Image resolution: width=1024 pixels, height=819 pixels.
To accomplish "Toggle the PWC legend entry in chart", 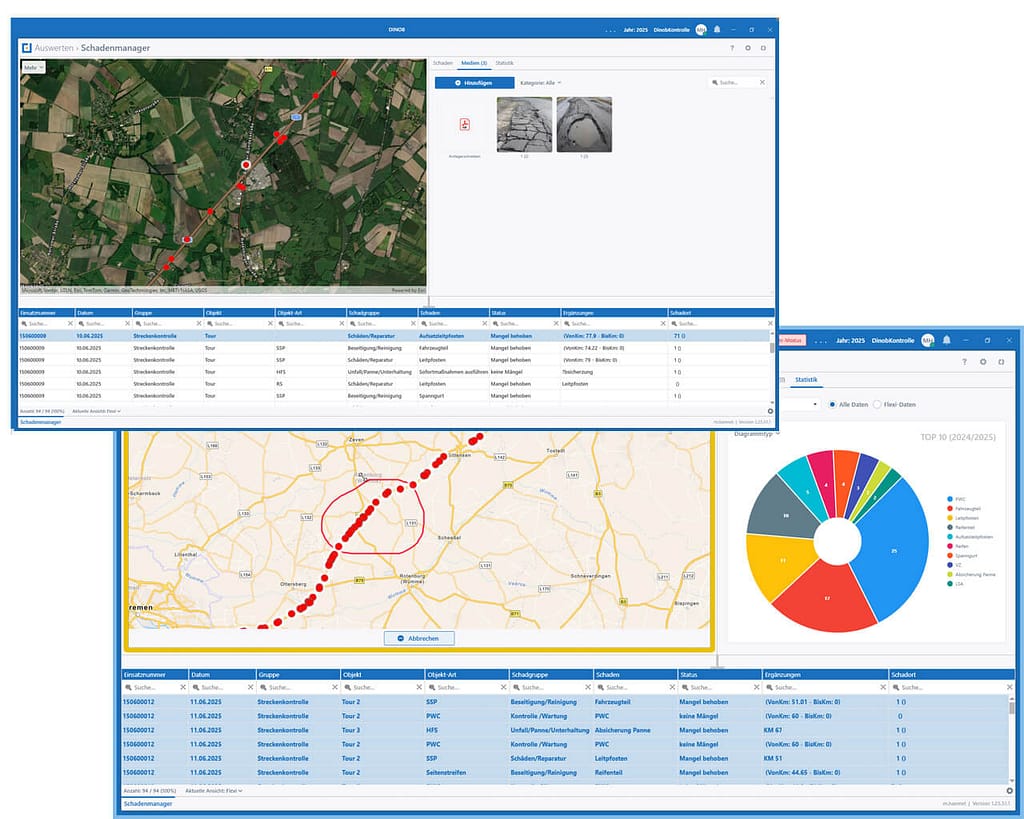I will (958, 498).
